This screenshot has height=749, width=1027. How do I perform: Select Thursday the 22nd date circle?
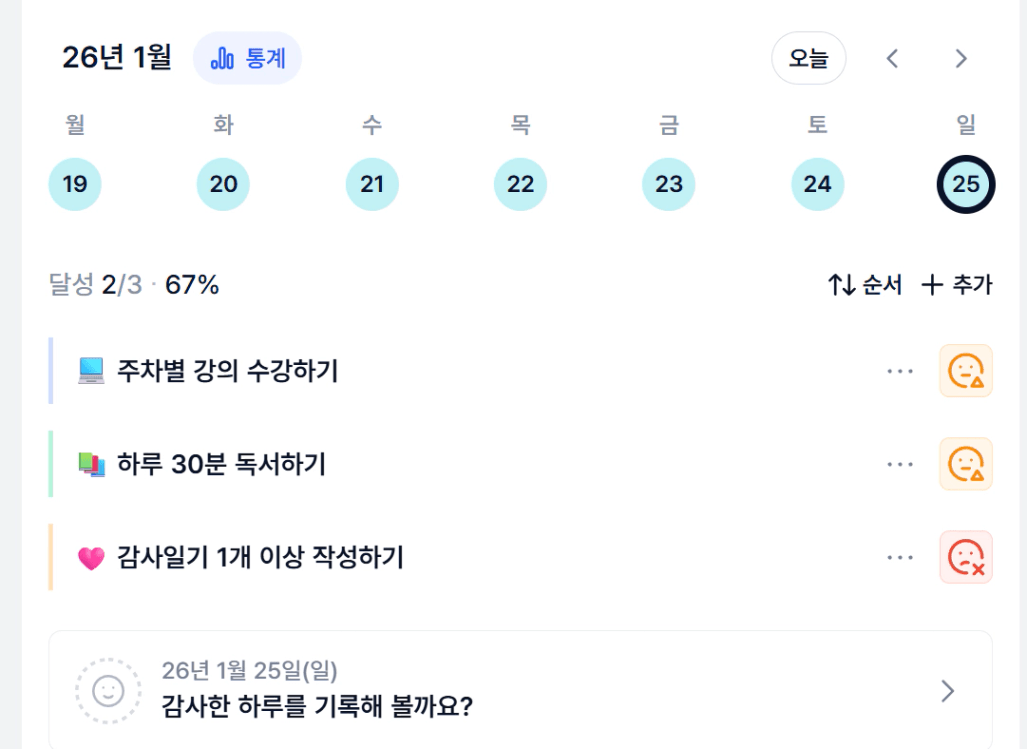point(520,184)
